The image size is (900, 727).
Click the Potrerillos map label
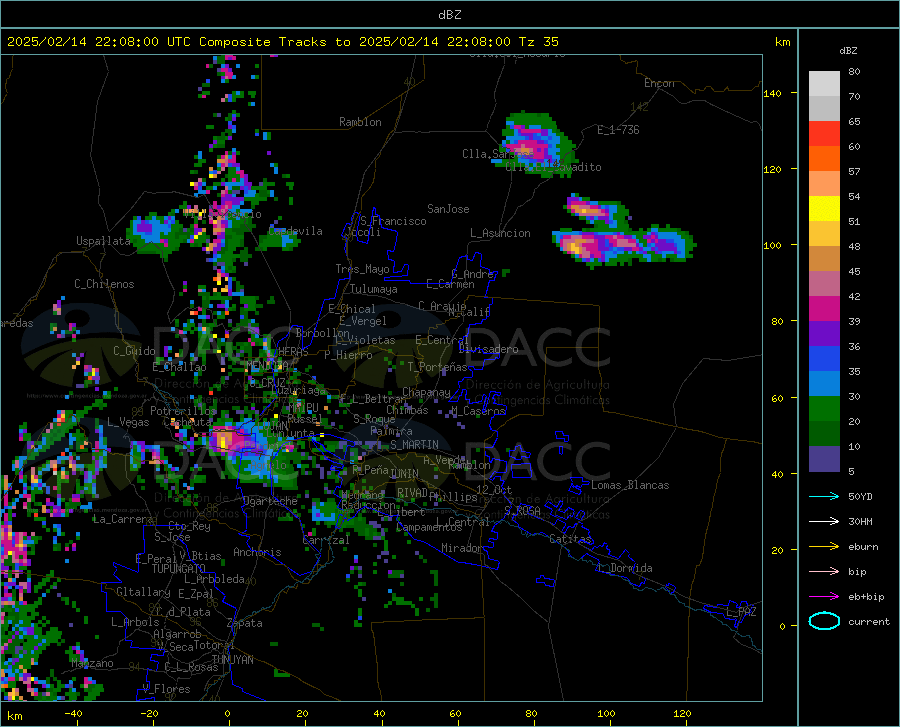[184, 411]
